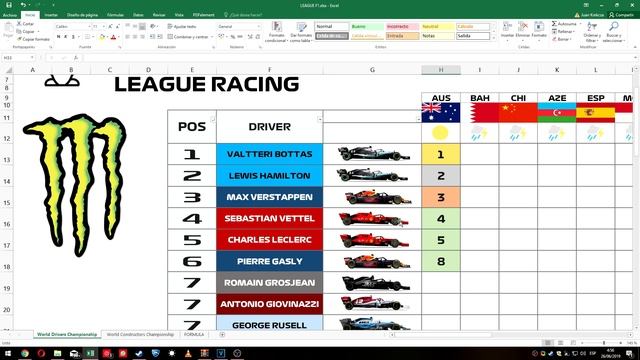The height and width of the screenshot is (360, 640).
Task: Expand the Name Box dropdown
Action: point(32,58)
